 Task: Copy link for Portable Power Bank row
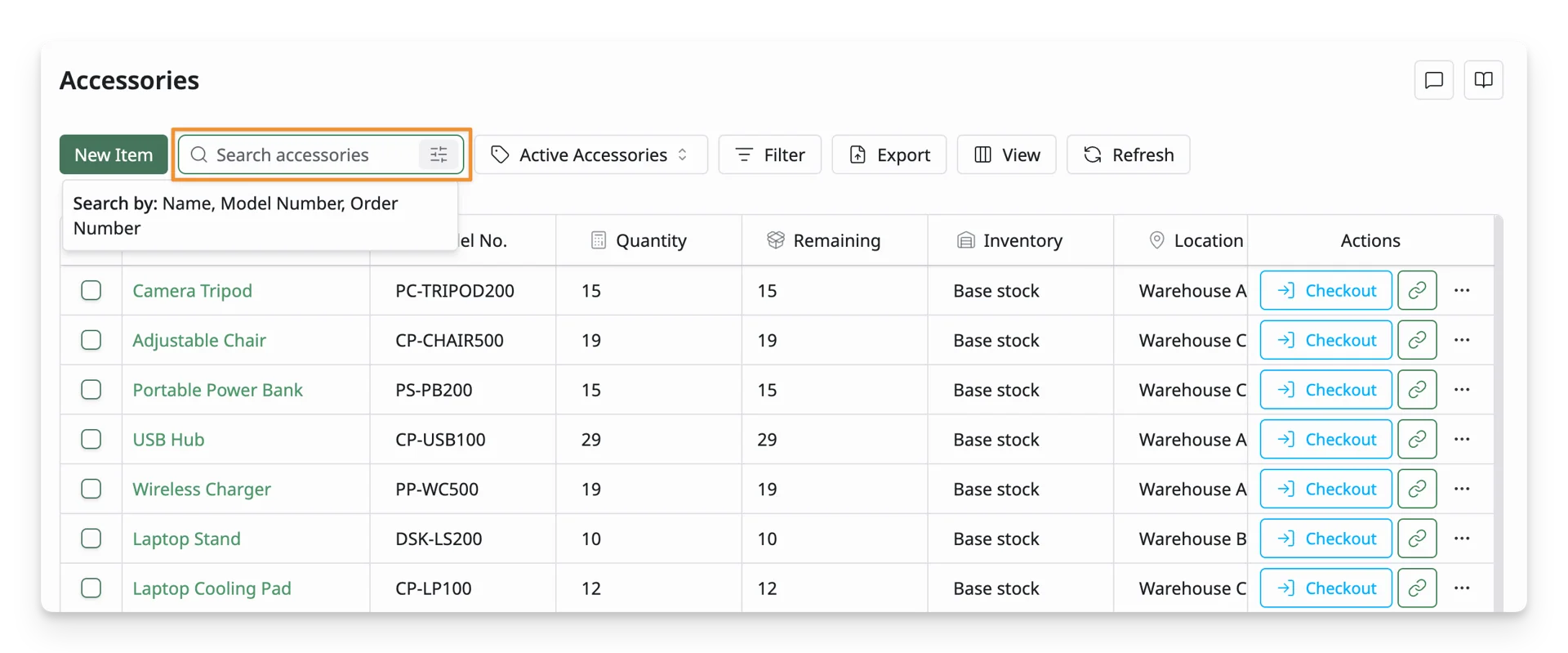[x=1417, y=390]
